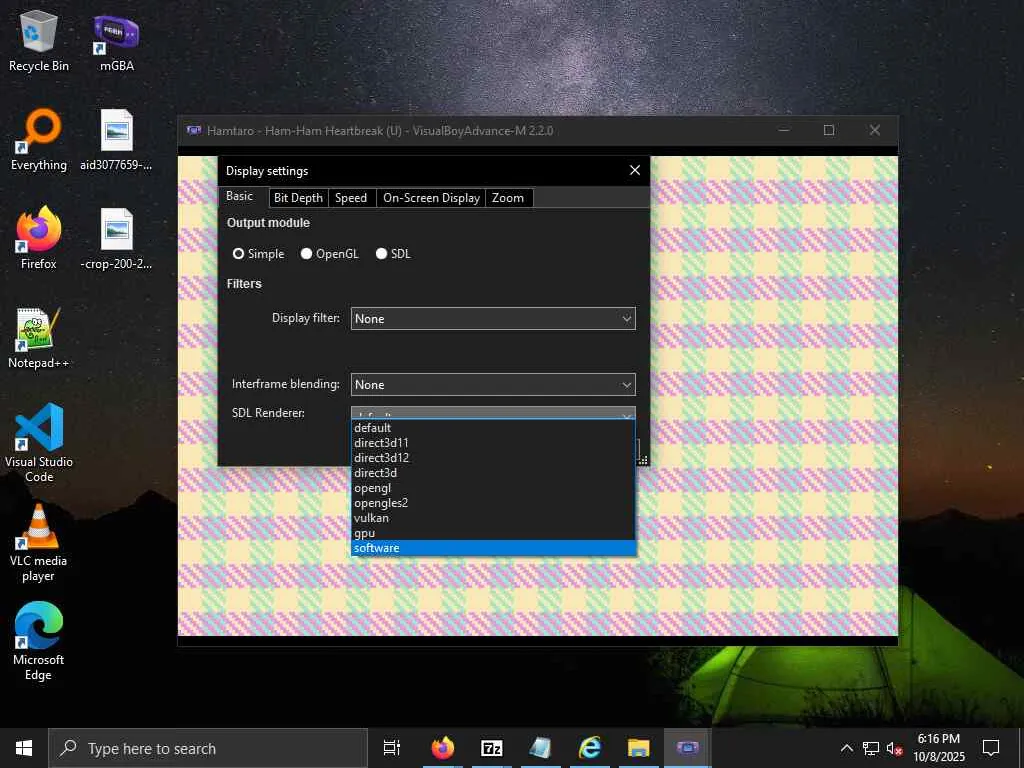Select the Simple output module
This screenshot has height=768, width=1024.
[259, 253]
